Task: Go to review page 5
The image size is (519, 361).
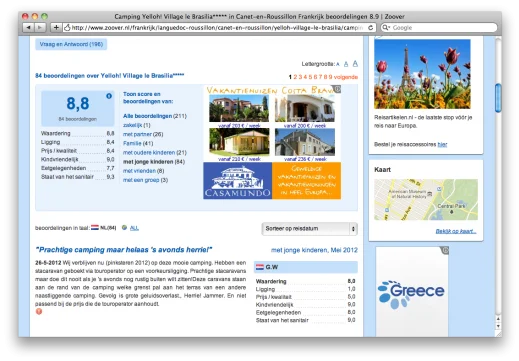Action: (x=310, y=77)
